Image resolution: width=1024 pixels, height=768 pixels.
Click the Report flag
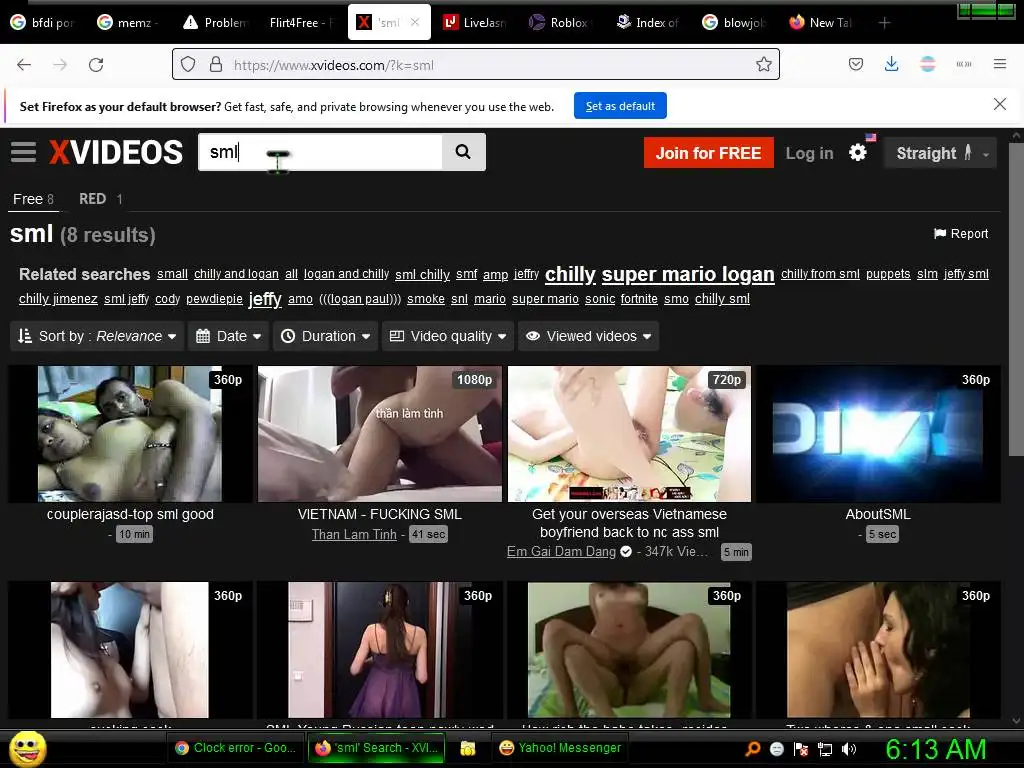point(961,234)
